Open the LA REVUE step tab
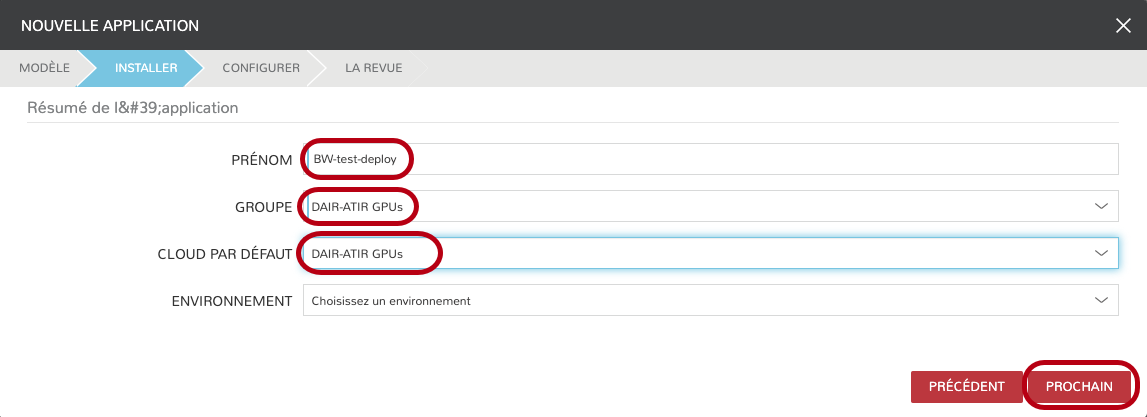Screen dimensions: 1147x417 point(374,68)
